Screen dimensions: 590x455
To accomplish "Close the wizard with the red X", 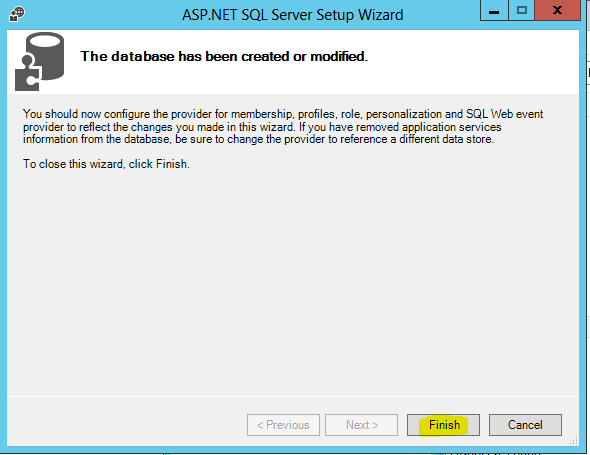I will [x=557, y=10].
